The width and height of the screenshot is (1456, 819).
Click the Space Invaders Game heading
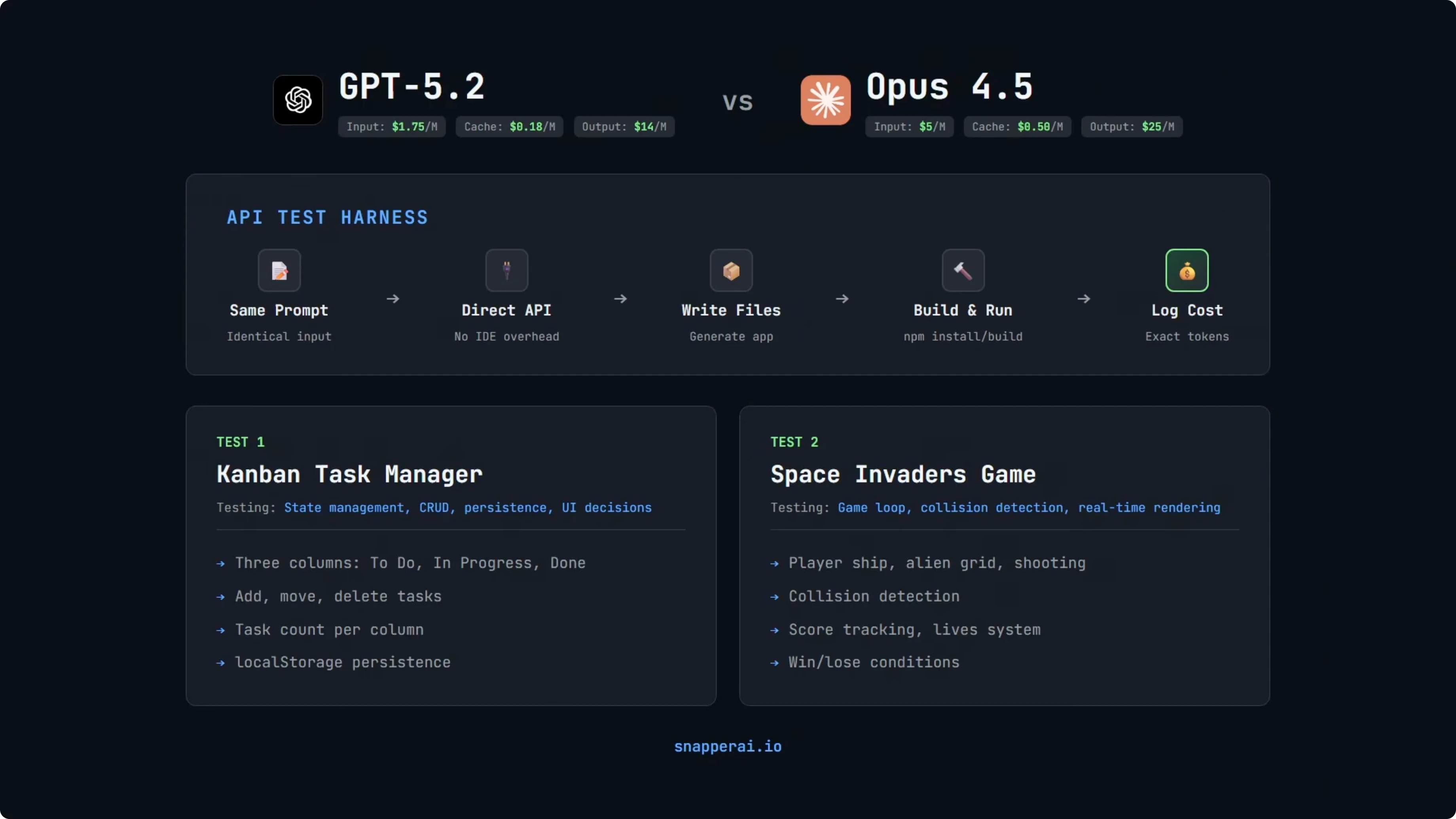tap(902, 474)
